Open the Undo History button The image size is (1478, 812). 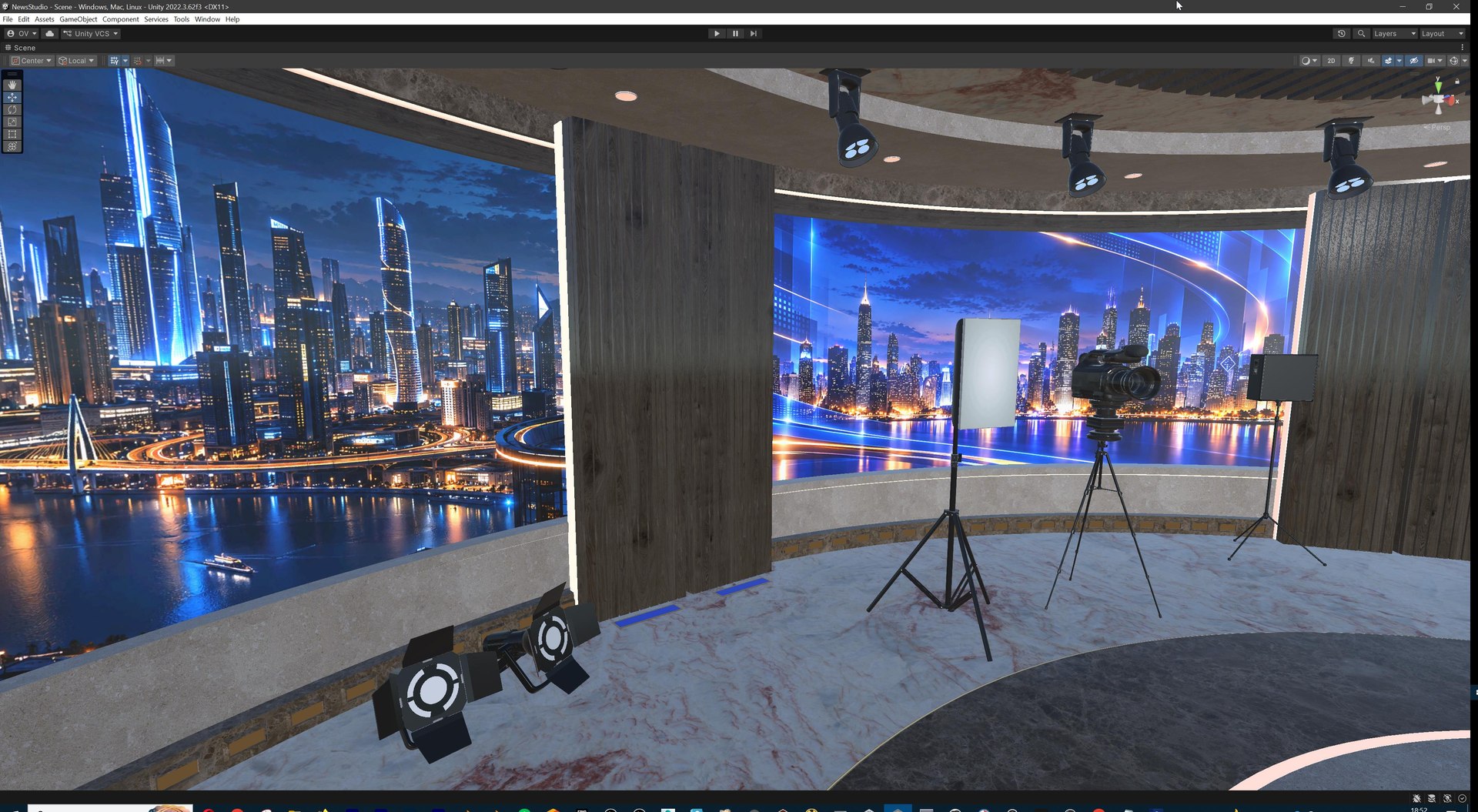[1342, 34]
